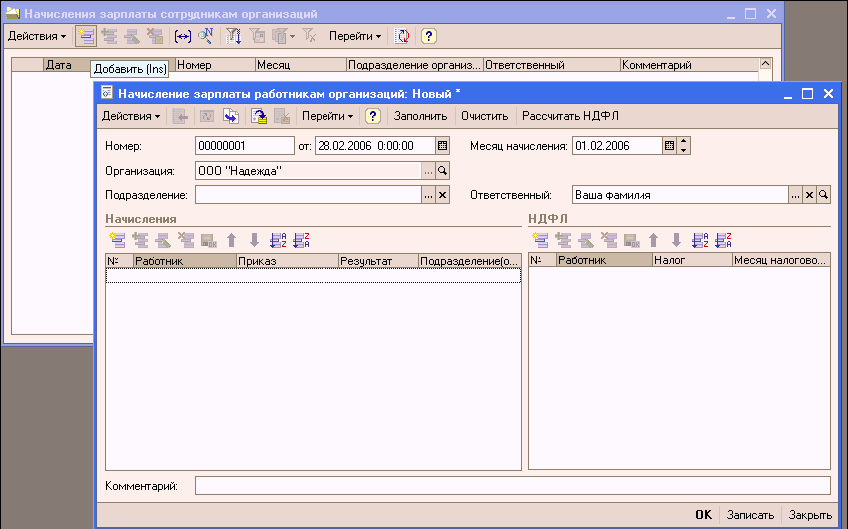
Task: Click Заполнить in the document toolbar
Action: coord(420,116)
